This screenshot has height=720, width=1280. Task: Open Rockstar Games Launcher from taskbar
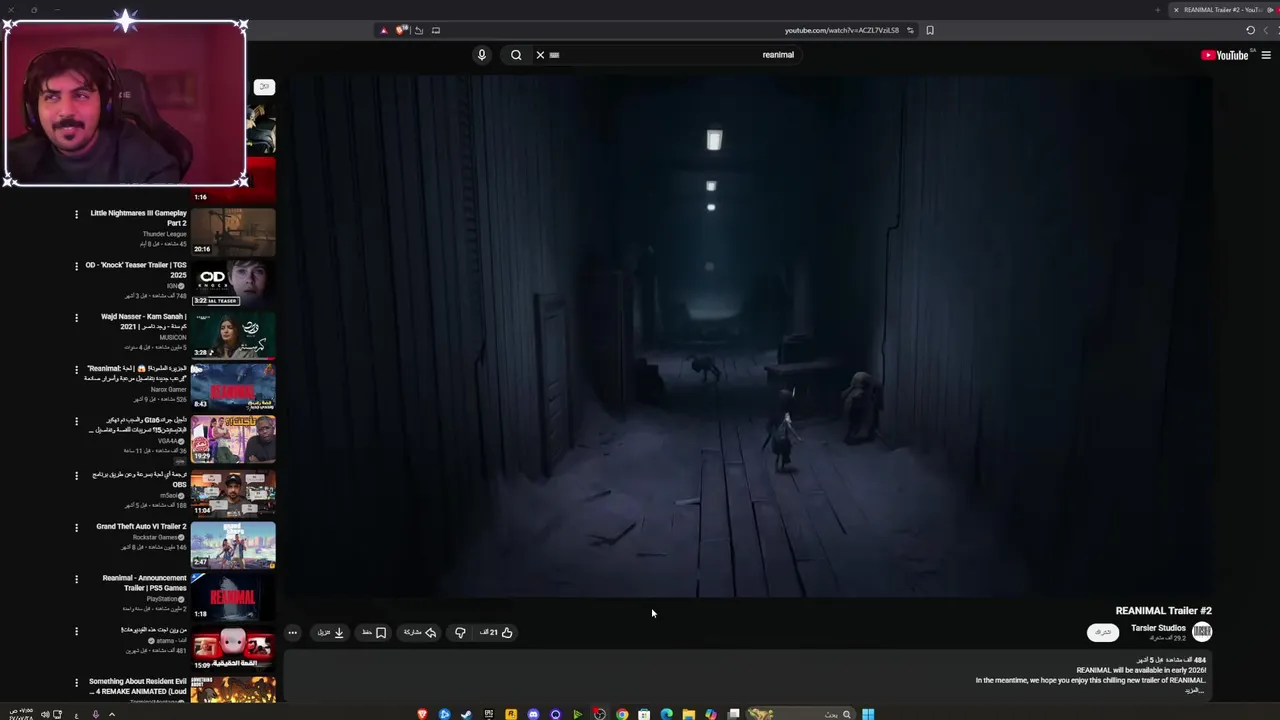pos(511,714)
